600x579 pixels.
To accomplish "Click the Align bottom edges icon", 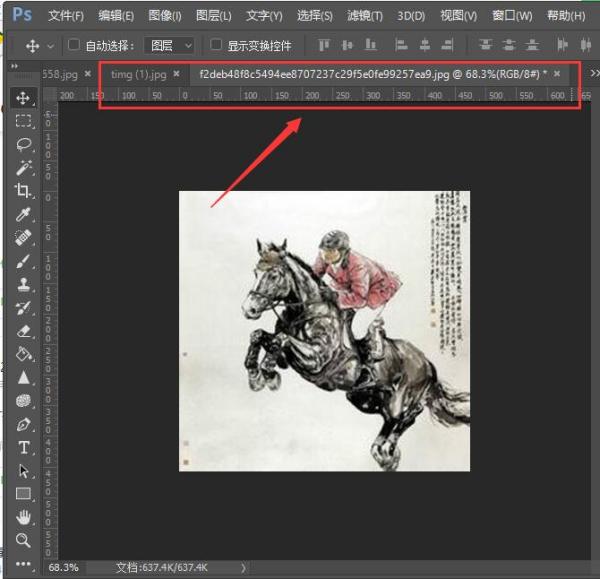I will coord(370,45).
